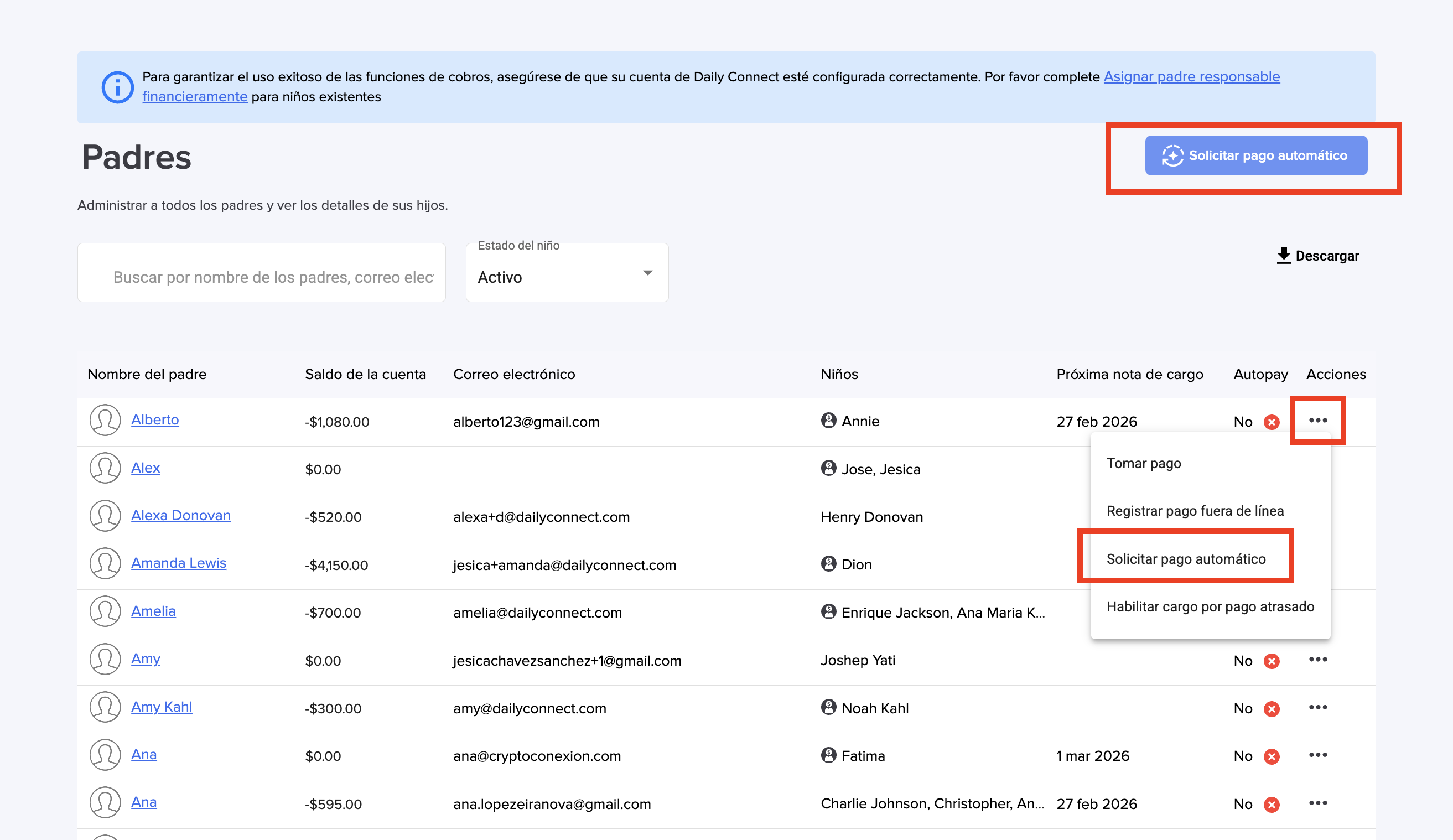This screenshot has width=1453, height=840.
Task: Click the child icon beside Annie
Action: 828,421
